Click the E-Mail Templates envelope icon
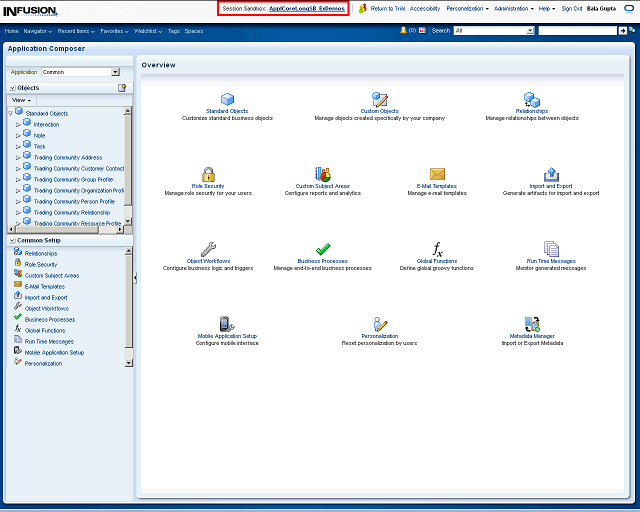 pyautogui.click(x=437, y=174)
